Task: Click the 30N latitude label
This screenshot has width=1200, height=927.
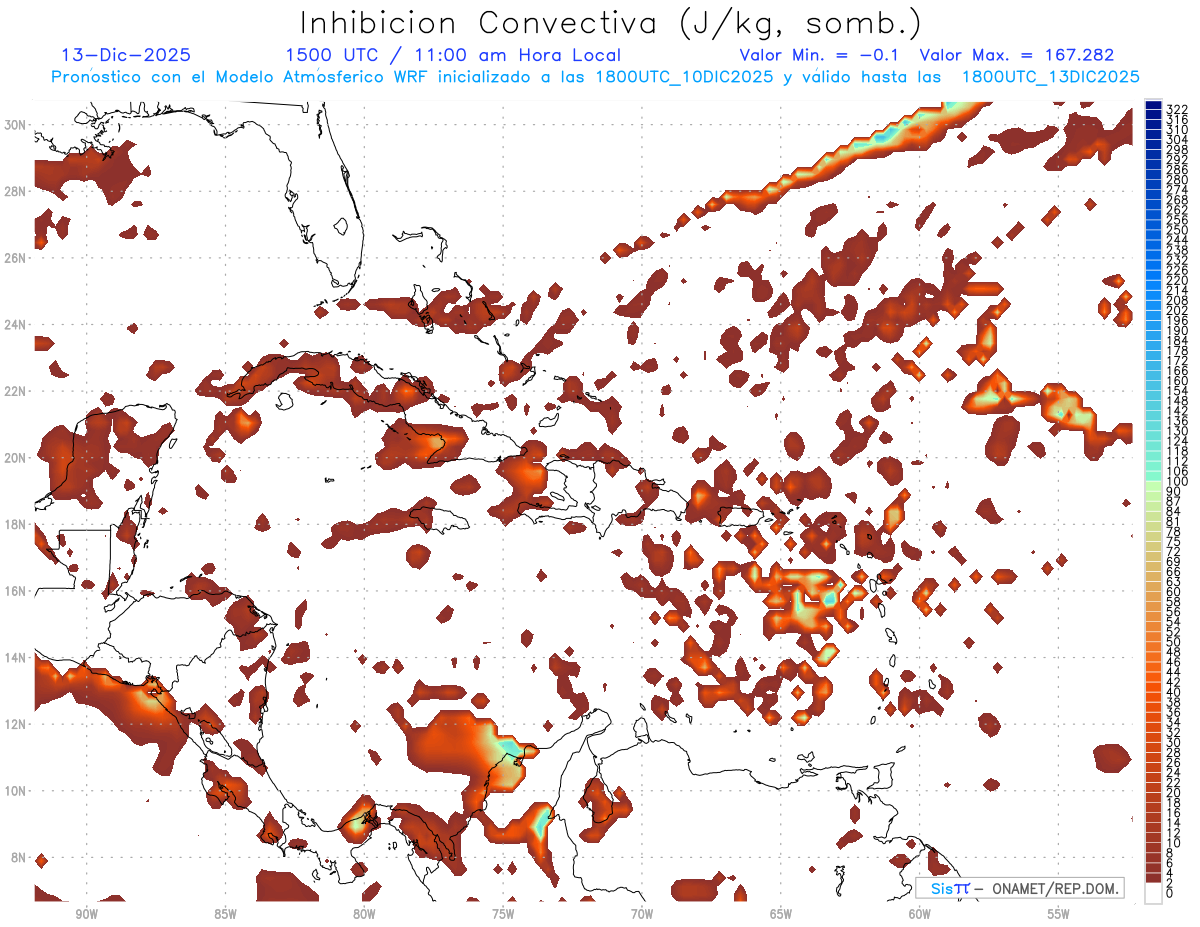Action: (x=15, y=125)
